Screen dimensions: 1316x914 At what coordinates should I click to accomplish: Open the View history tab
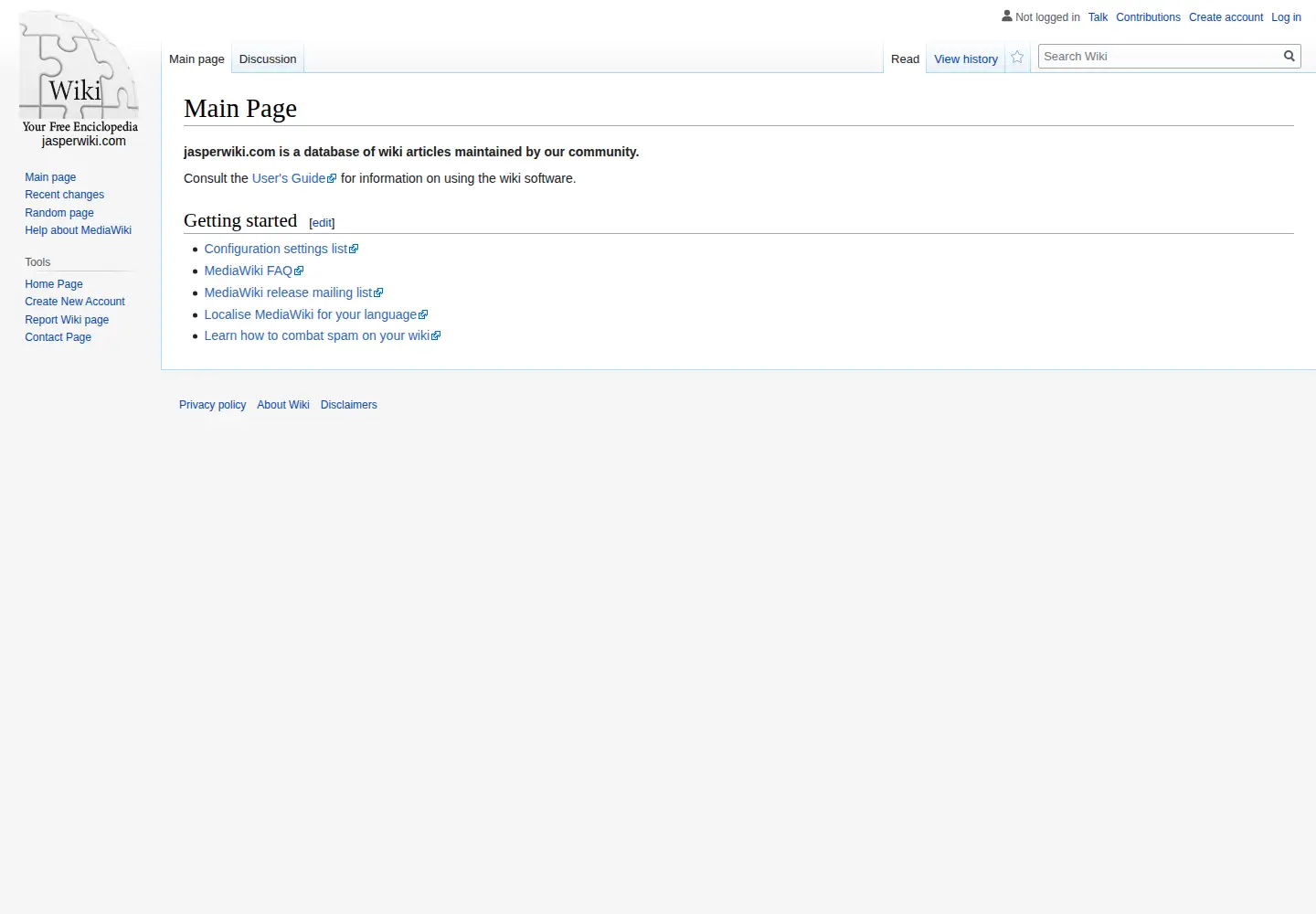pyautogui.click(x=966, y=58)
